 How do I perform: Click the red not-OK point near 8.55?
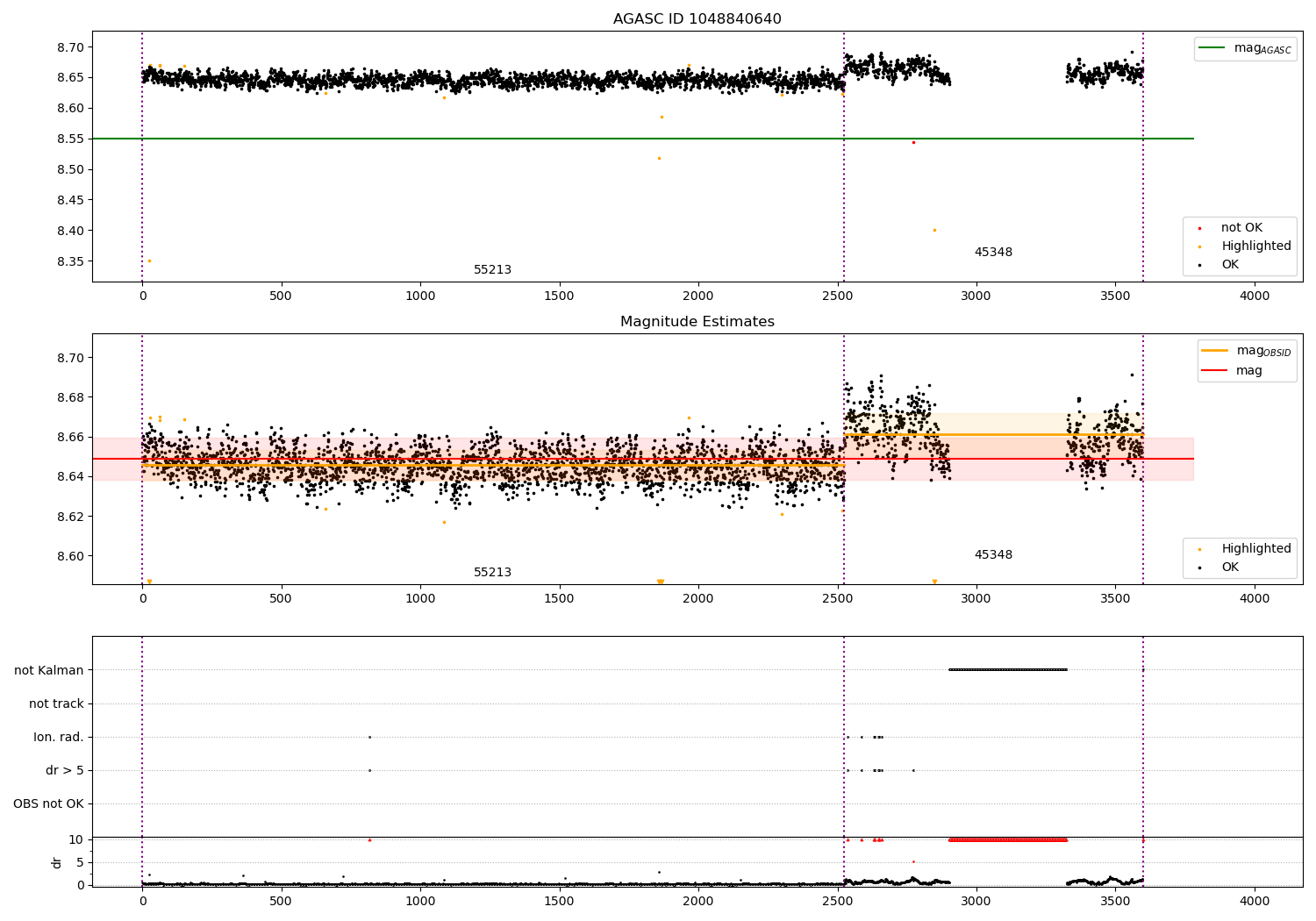click(913, 142)
